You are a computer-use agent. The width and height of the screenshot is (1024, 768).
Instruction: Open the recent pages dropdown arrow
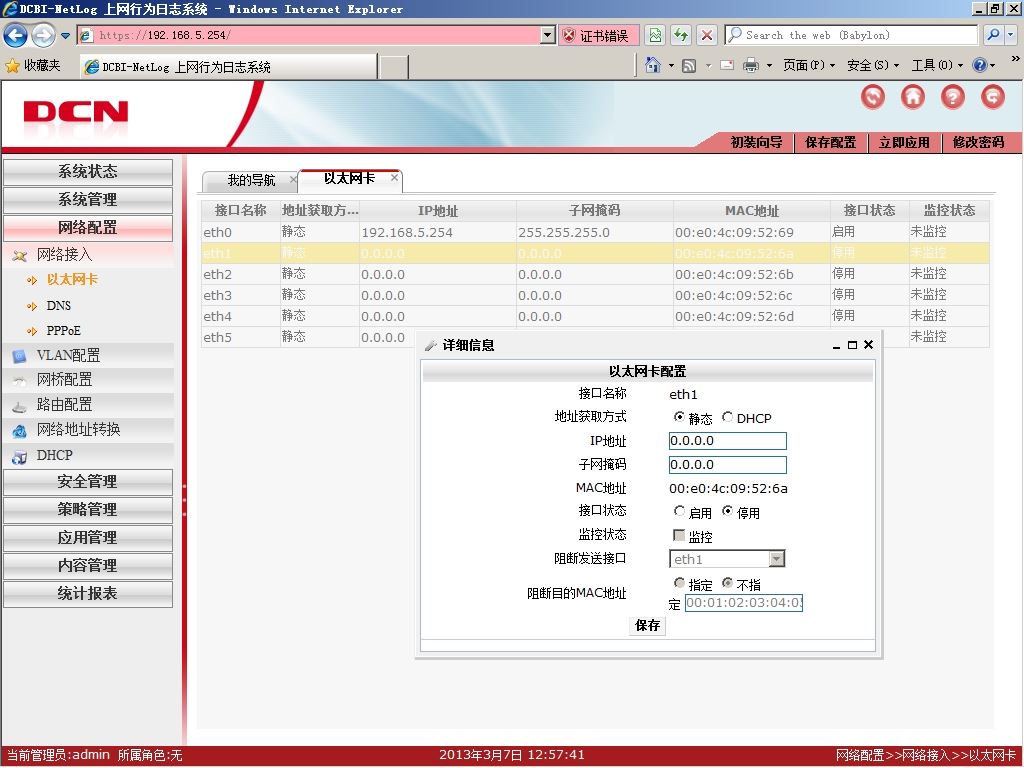tap(65, 35)
